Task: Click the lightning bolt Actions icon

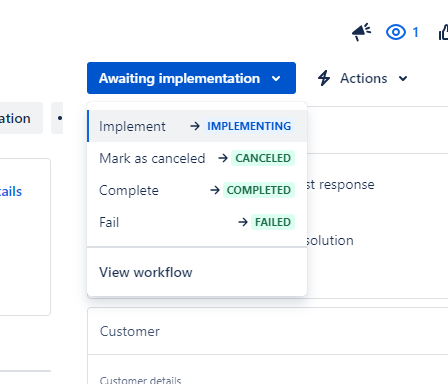Action: pos(324,78)
